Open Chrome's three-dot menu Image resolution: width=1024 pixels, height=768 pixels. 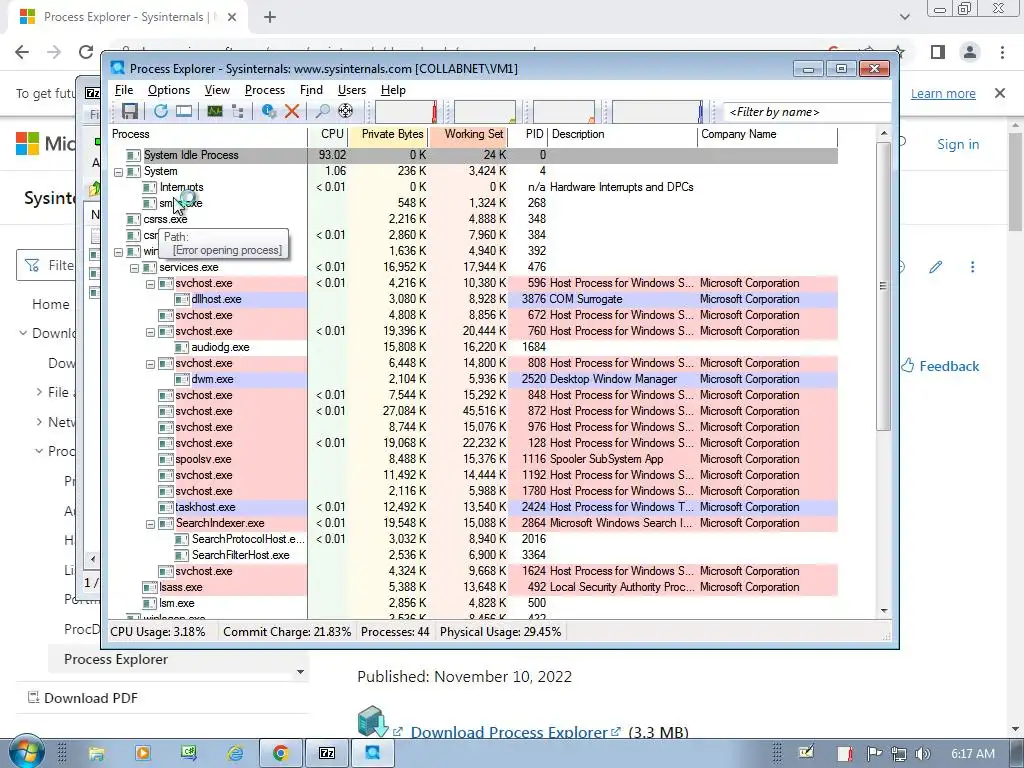coord(1002,52)
